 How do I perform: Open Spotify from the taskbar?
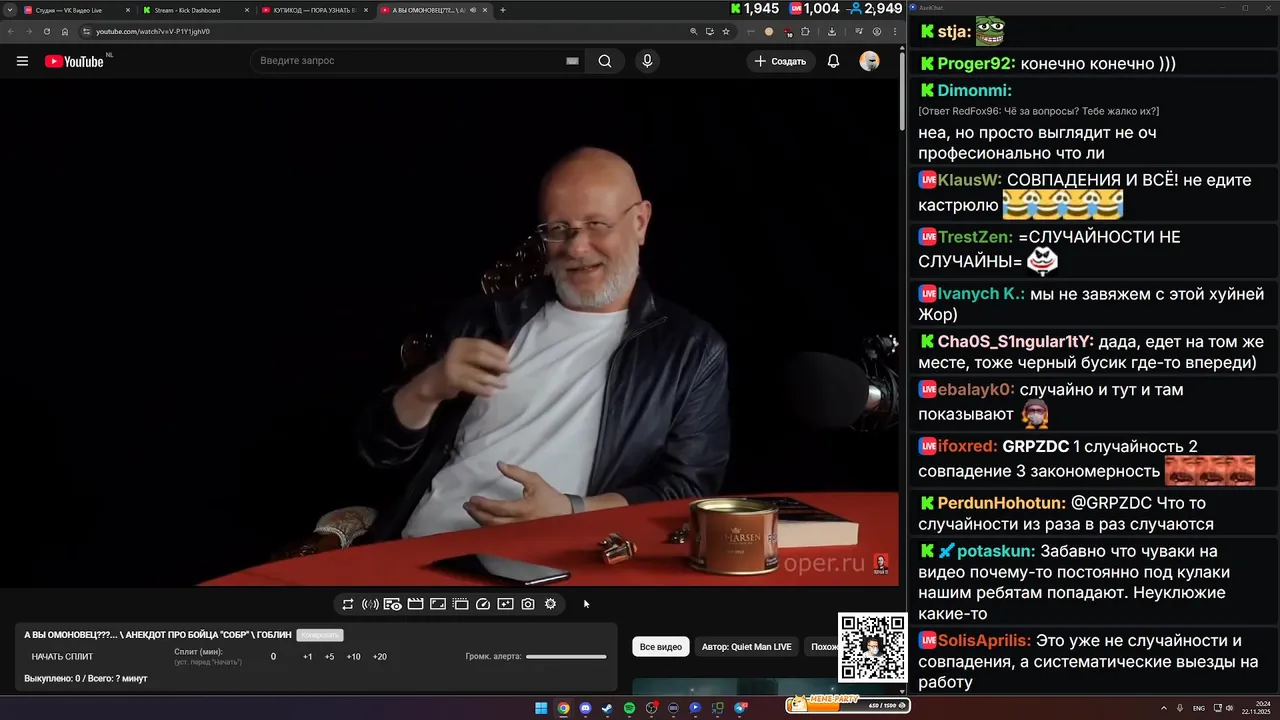tap(629, 708)
